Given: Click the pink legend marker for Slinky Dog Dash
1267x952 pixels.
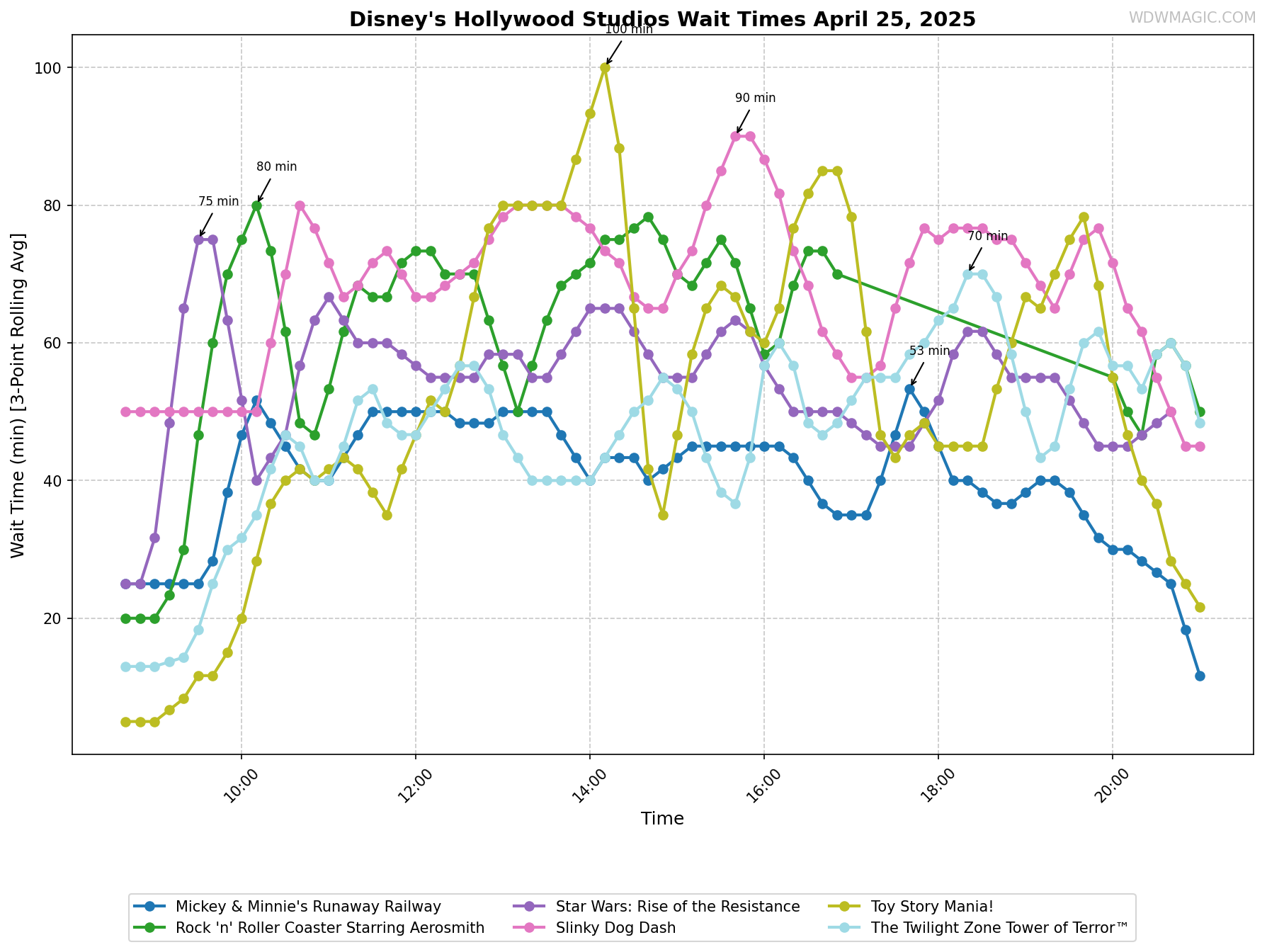Looking at the screenshot, I should coord(529,928).
